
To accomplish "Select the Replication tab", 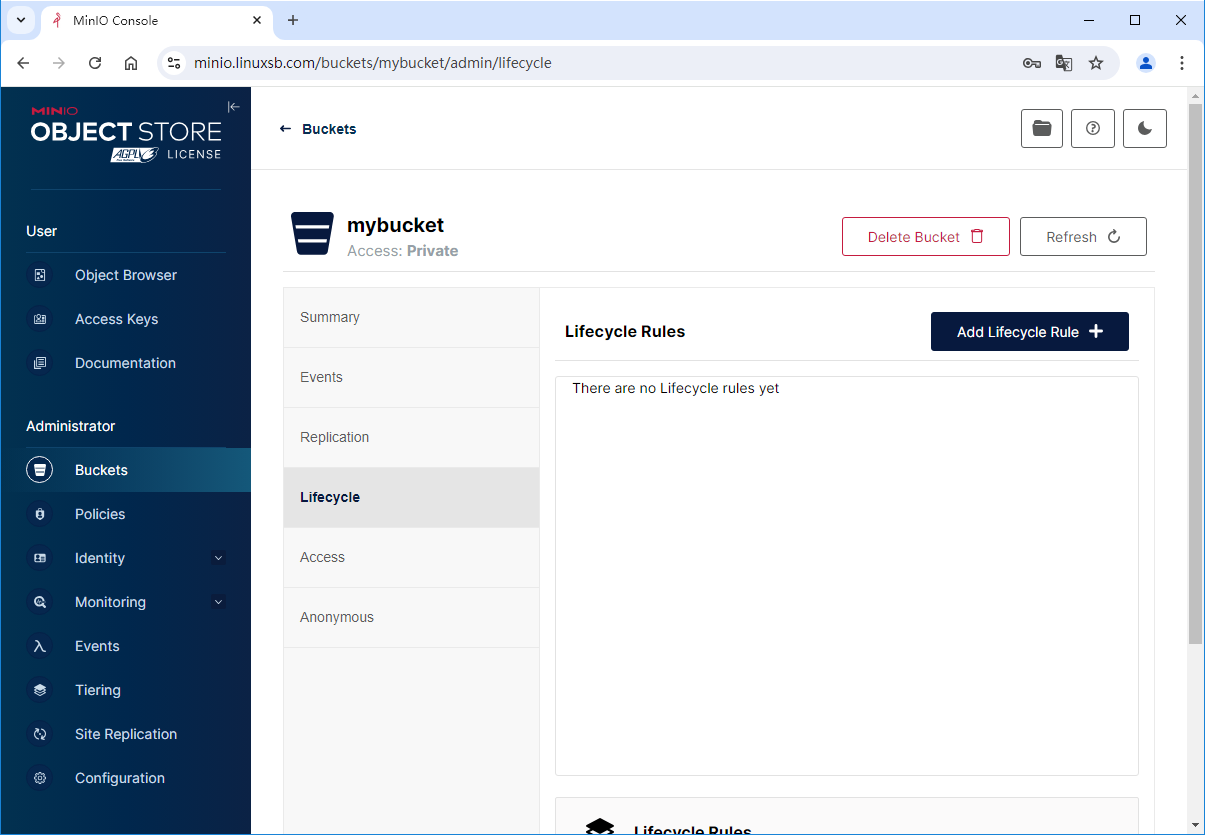I will tap(335, 437).
